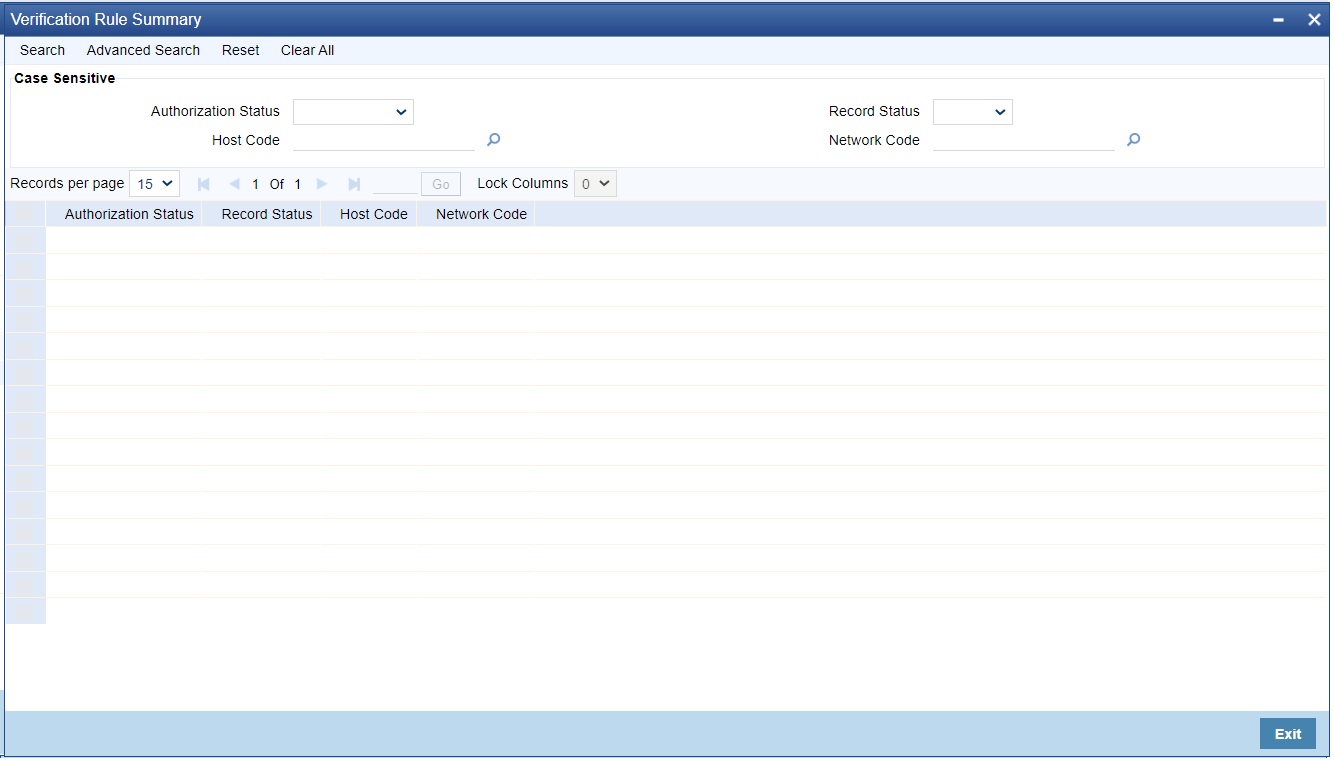Viewport: 1334px width, 761px height.
Task: Change Records per page dropdown
Action: [x=154, y=184]
